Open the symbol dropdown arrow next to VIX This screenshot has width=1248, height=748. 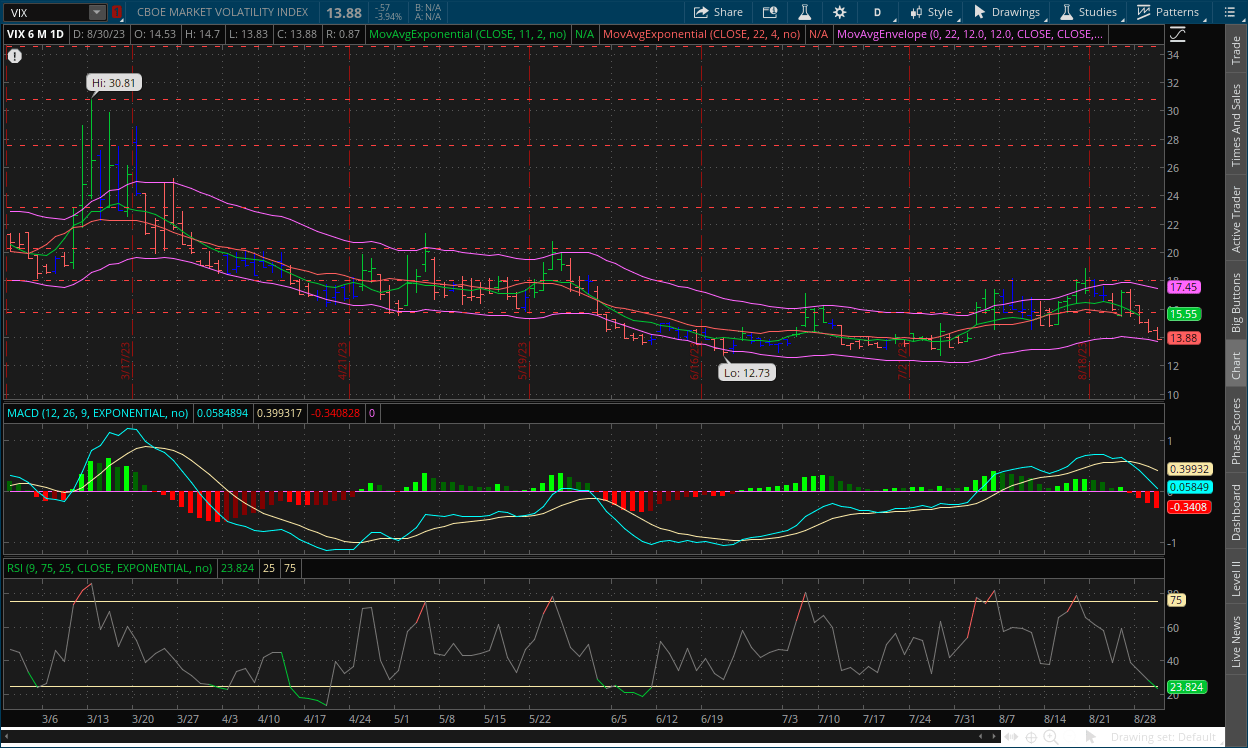pos(96,12)
